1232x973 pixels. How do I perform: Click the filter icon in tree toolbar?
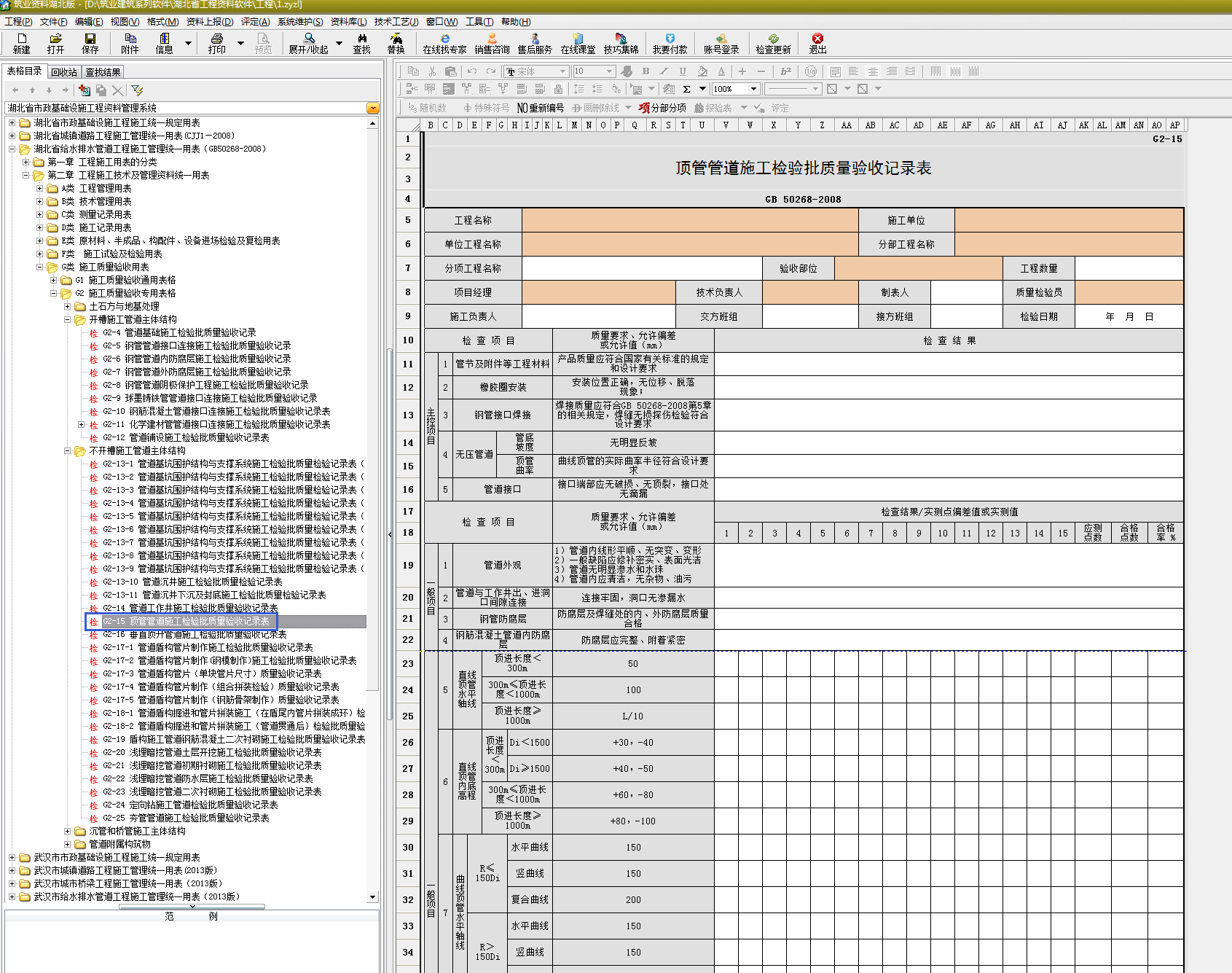click(x=137, y=90)
